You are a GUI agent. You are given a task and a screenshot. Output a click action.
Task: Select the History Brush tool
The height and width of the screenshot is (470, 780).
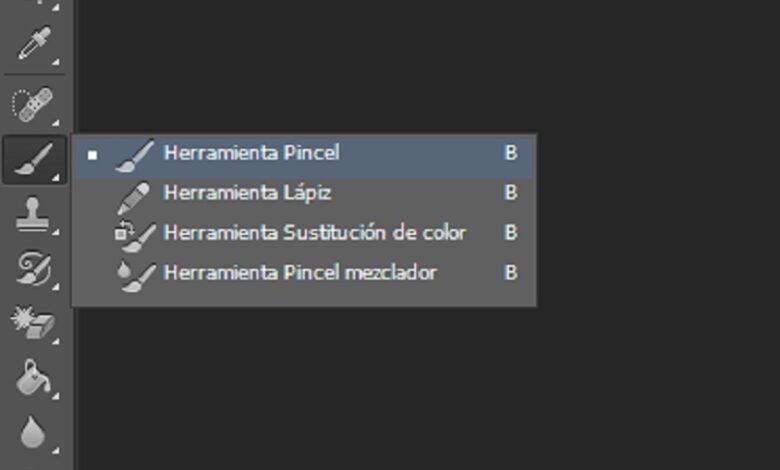[33, 268]
